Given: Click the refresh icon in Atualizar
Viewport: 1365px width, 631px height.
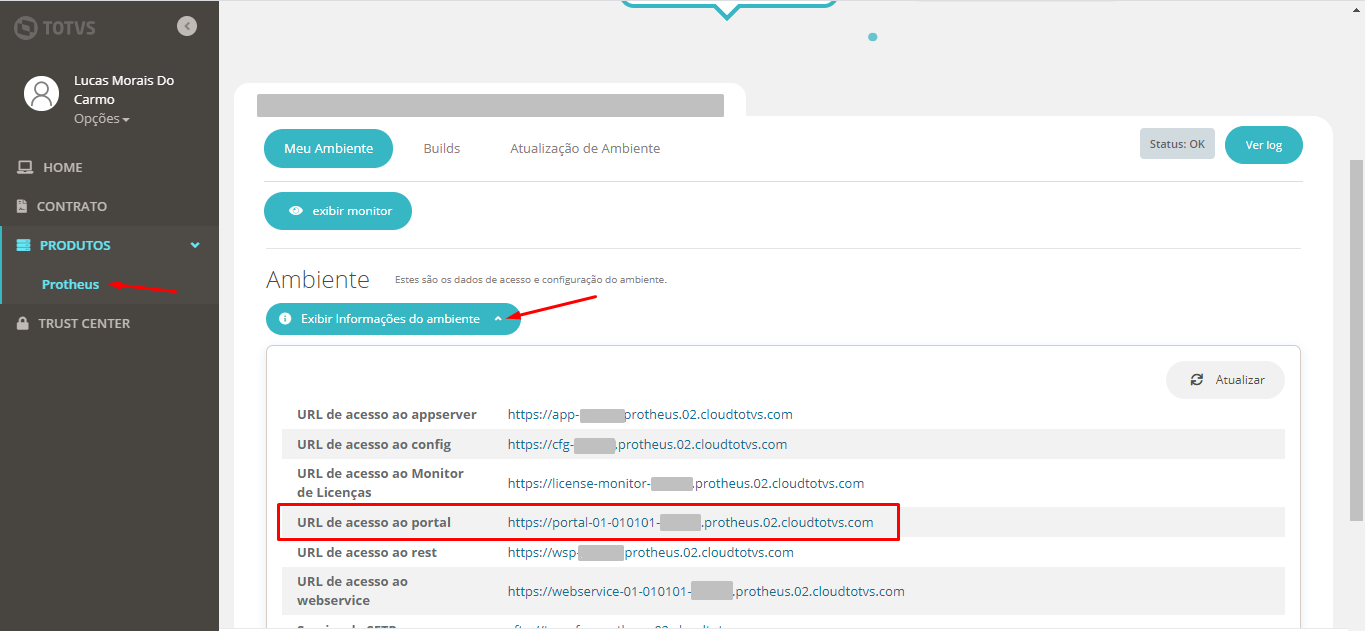Looking at the screenshot, I should (1197, 380).
